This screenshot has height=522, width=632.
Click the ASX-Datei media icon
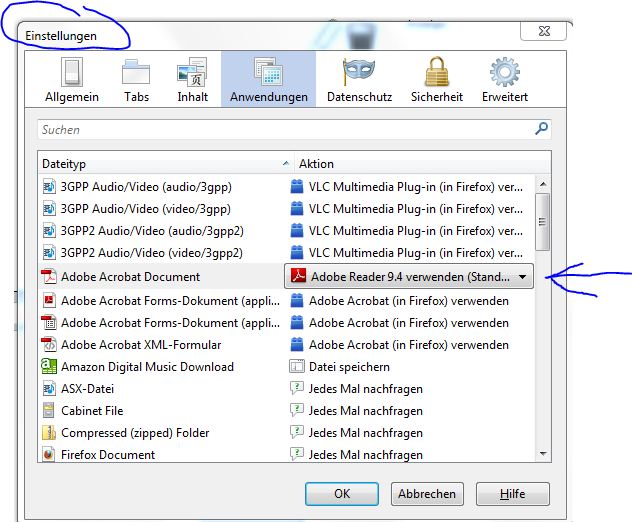49,389
